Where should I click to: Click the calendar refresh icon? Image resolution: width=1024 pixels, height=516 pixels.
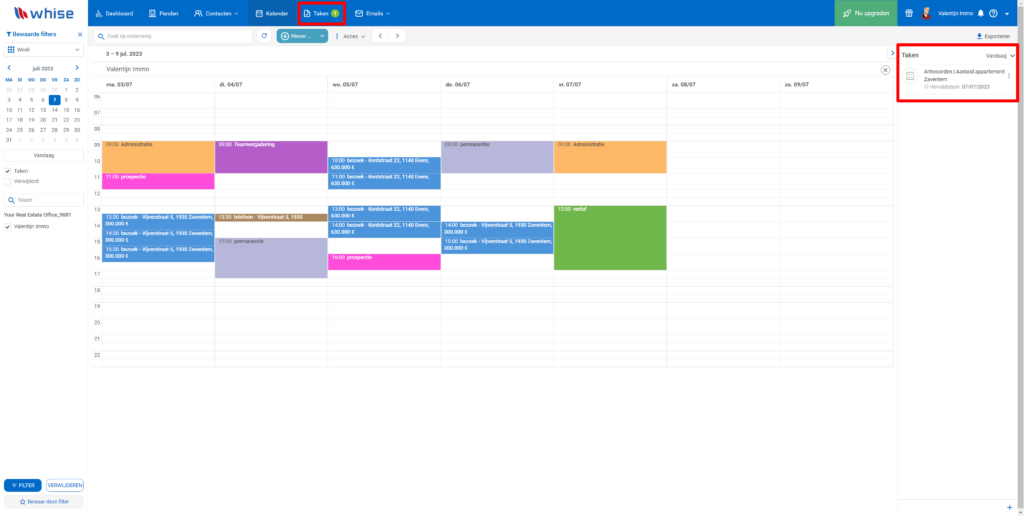pyautogui.click(x=264, y=36)
